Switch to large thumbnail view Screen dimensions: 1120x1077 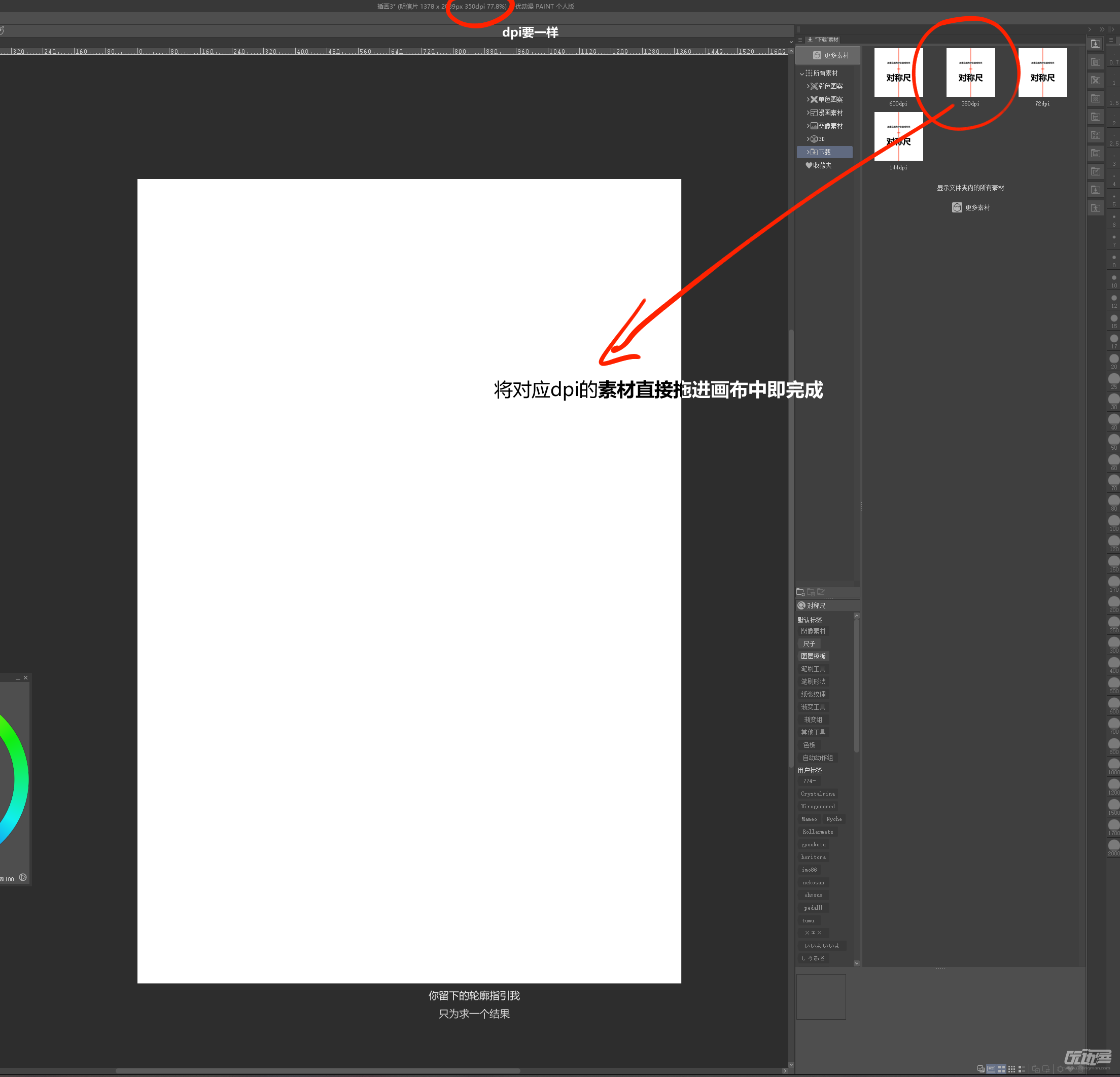click(1001, 1068)
